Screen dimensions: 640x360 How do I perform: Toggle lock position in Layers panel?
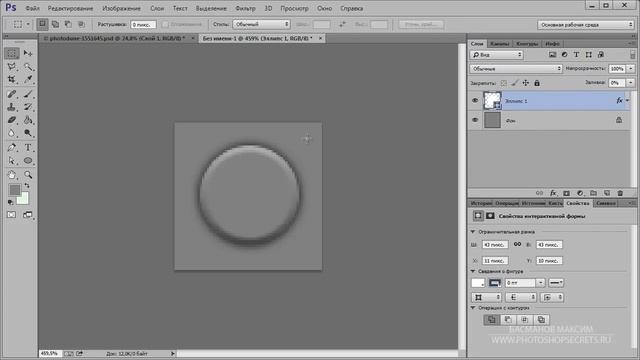[526, 83]
